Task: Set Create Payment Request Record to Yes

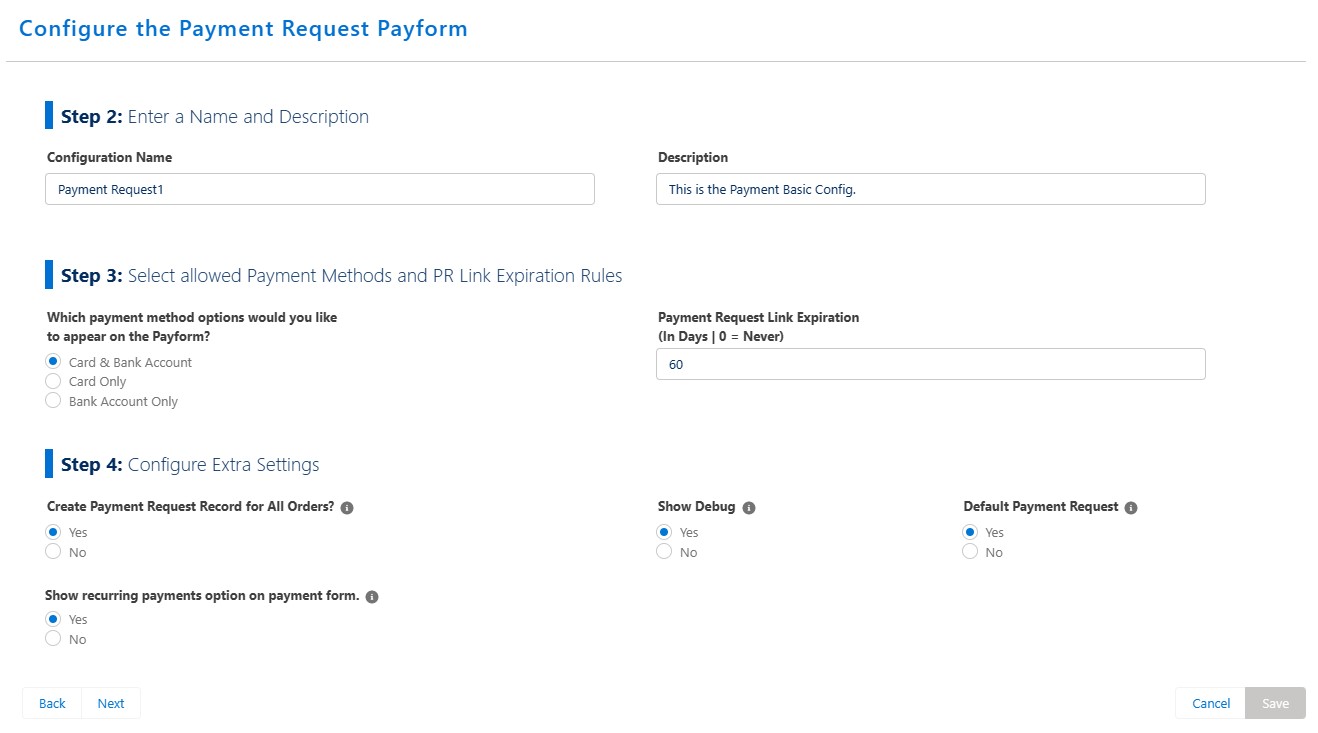Action: pos(54,532)
